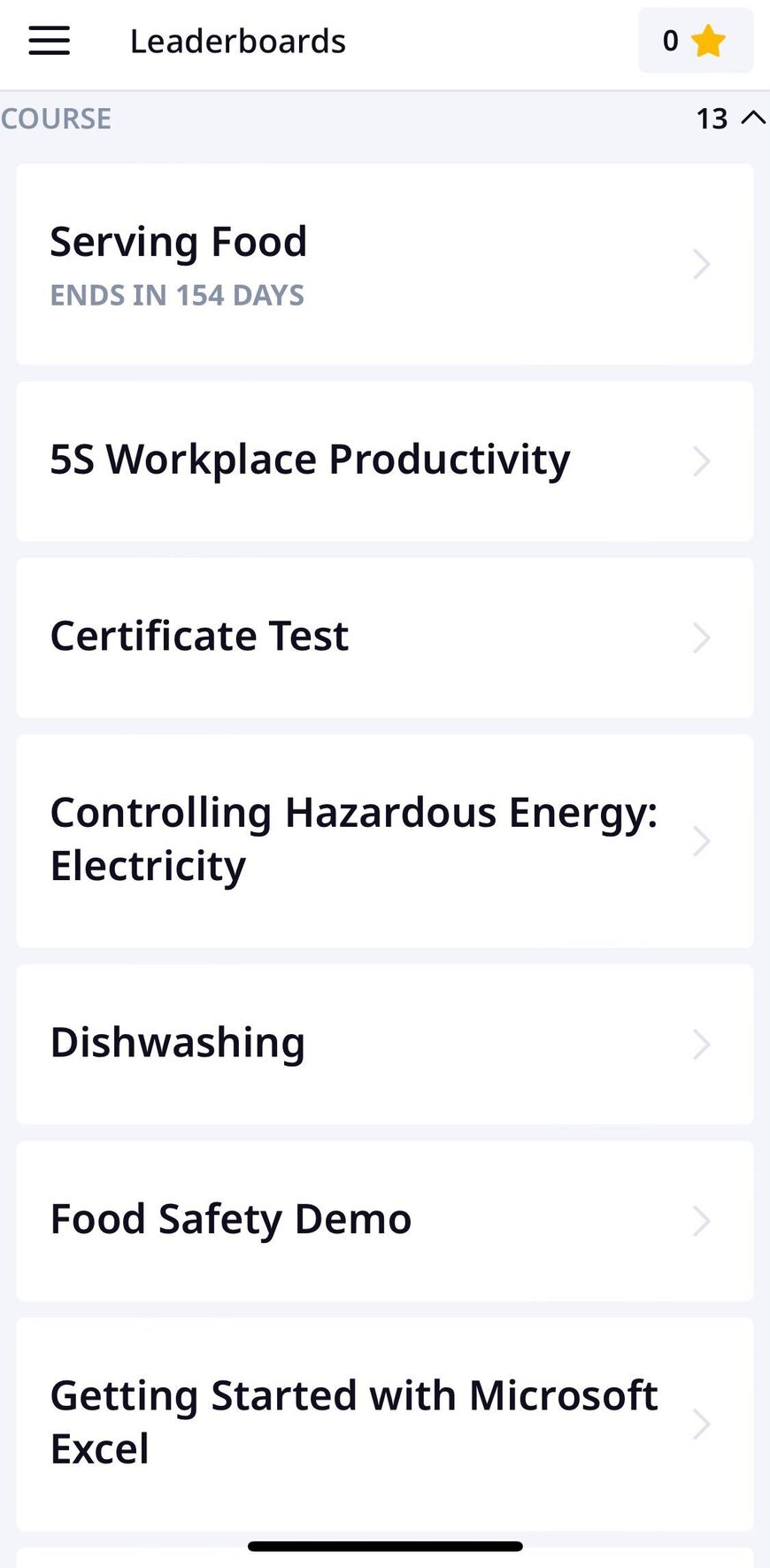Collapse the Course section chevron
The width and height of the screenshot is (770, 1568).
[x=752, y=118]
